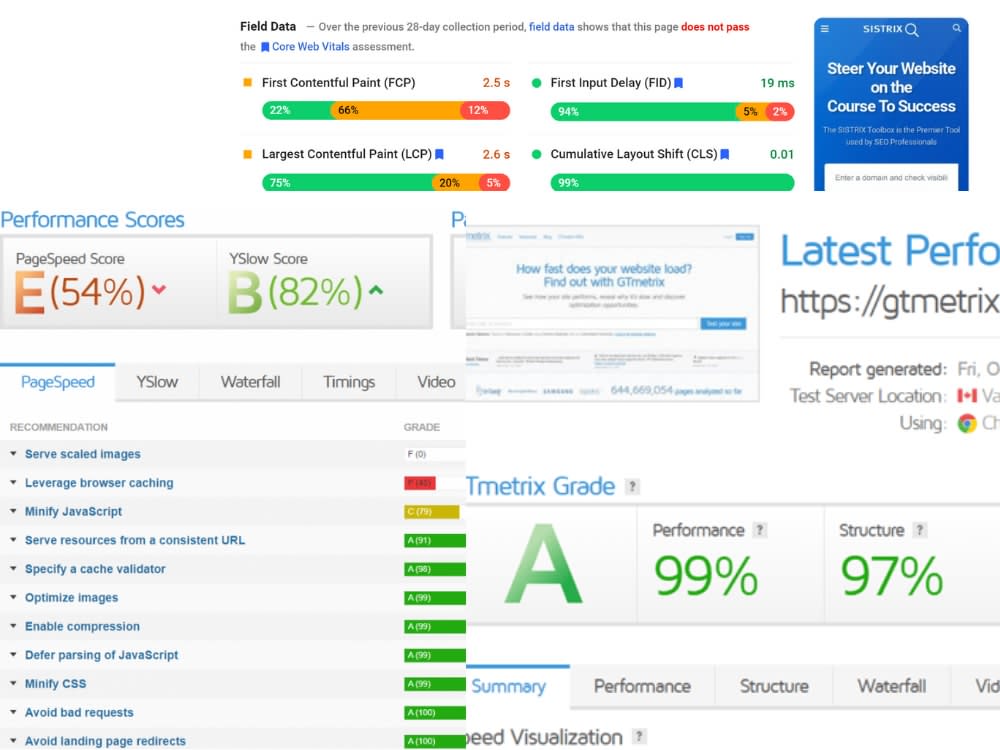Click the 99% Performance value
1000x750 pixels.
[x=706, y=575]
